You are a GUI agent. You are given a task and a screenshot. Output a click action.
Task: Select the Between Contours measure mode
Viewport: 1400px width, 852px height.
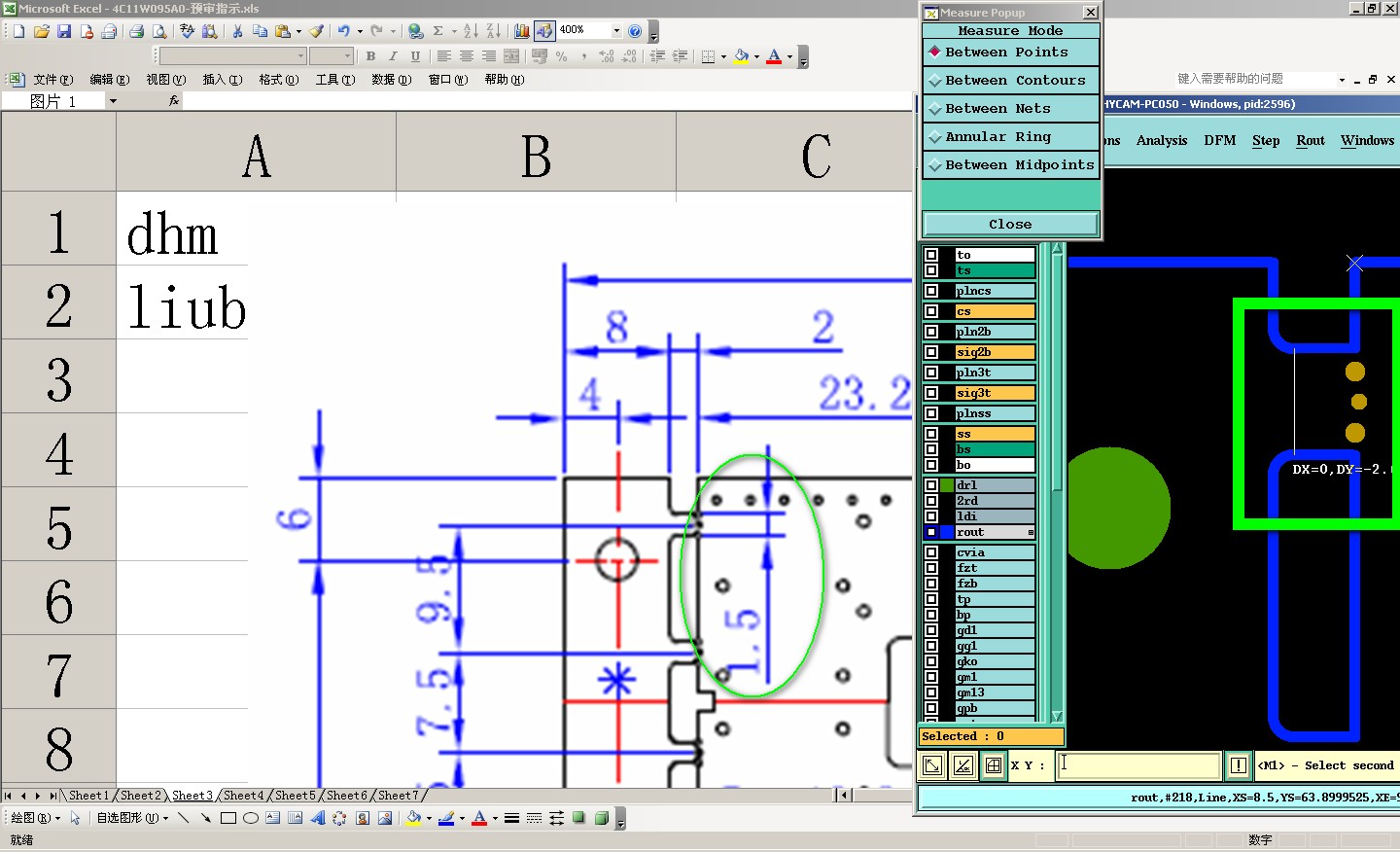1011,80
